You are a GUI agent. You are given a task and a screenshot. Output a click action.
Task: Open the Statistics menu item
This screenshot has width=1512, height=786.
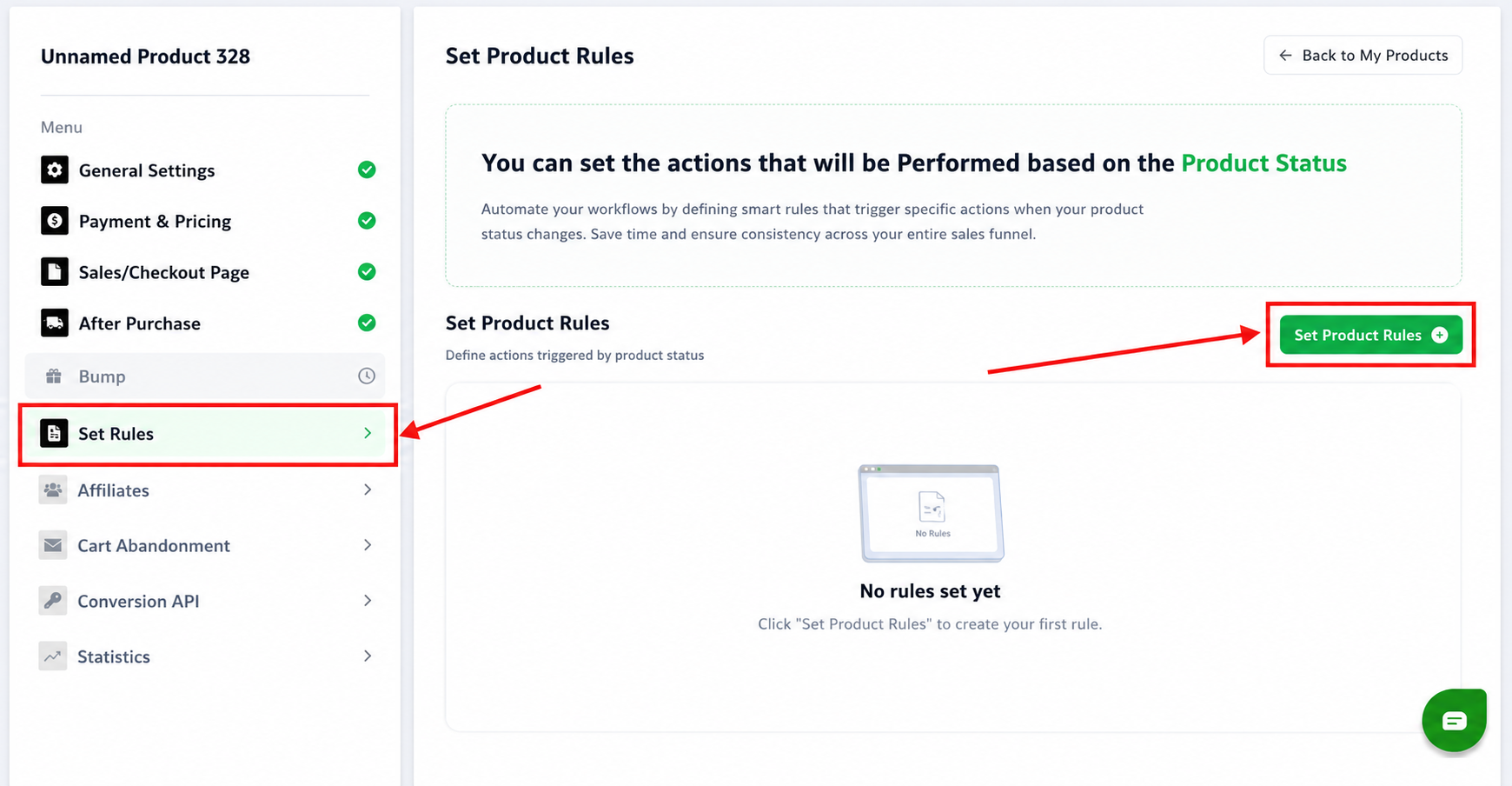pos(207,656)
